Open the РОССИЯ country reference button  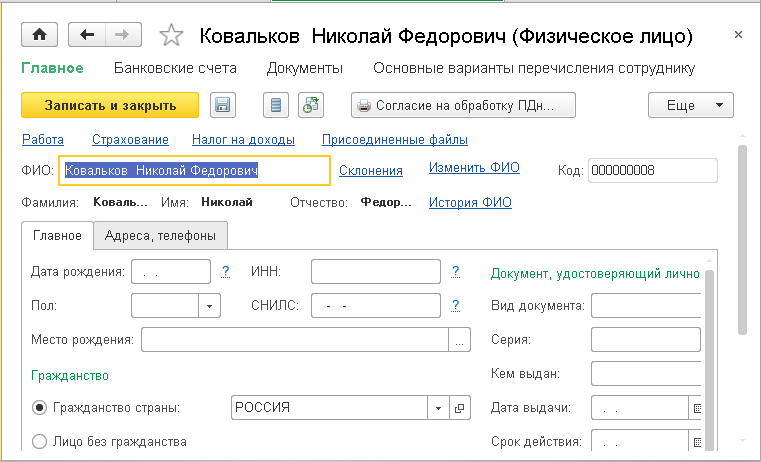coord(460,408)
